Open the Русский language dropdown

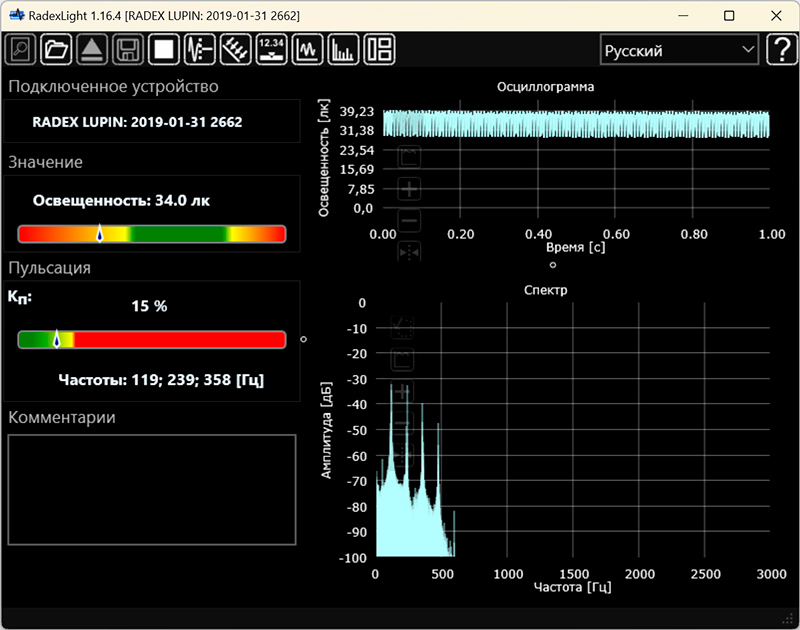[x=679, y=50]
